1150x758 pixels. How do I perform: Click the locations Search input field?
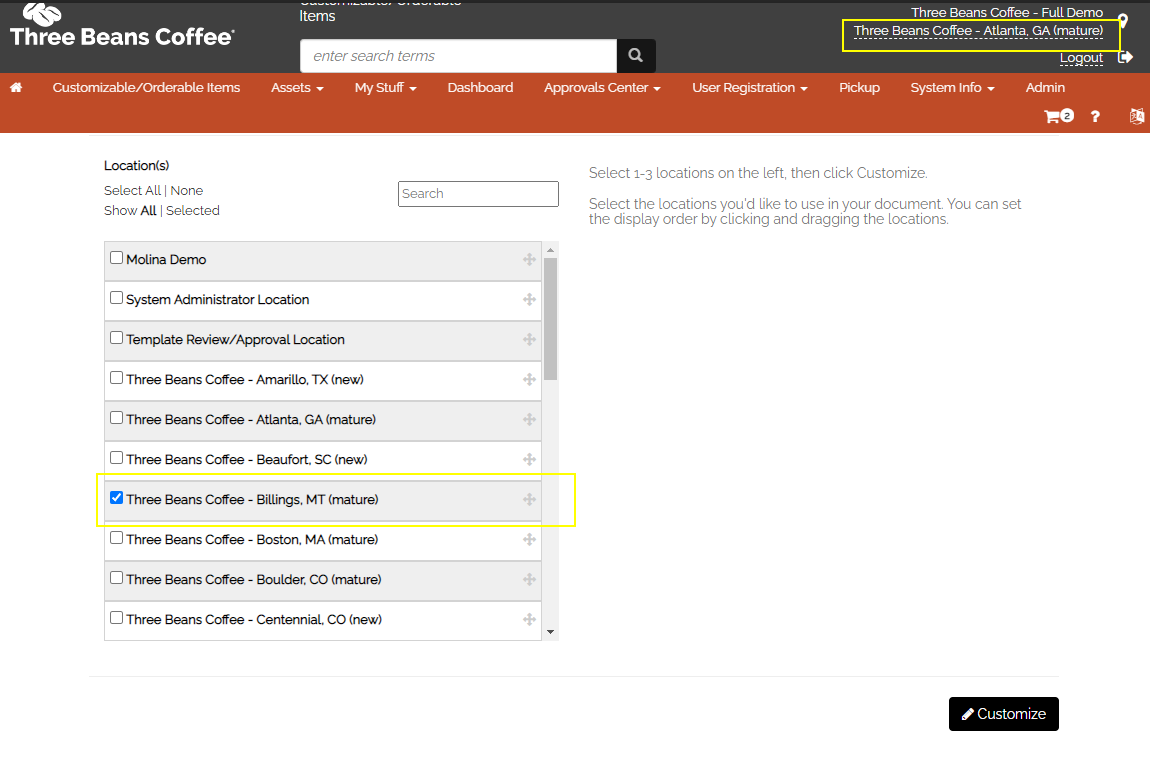pyautogui.click(x=478, y=194)
